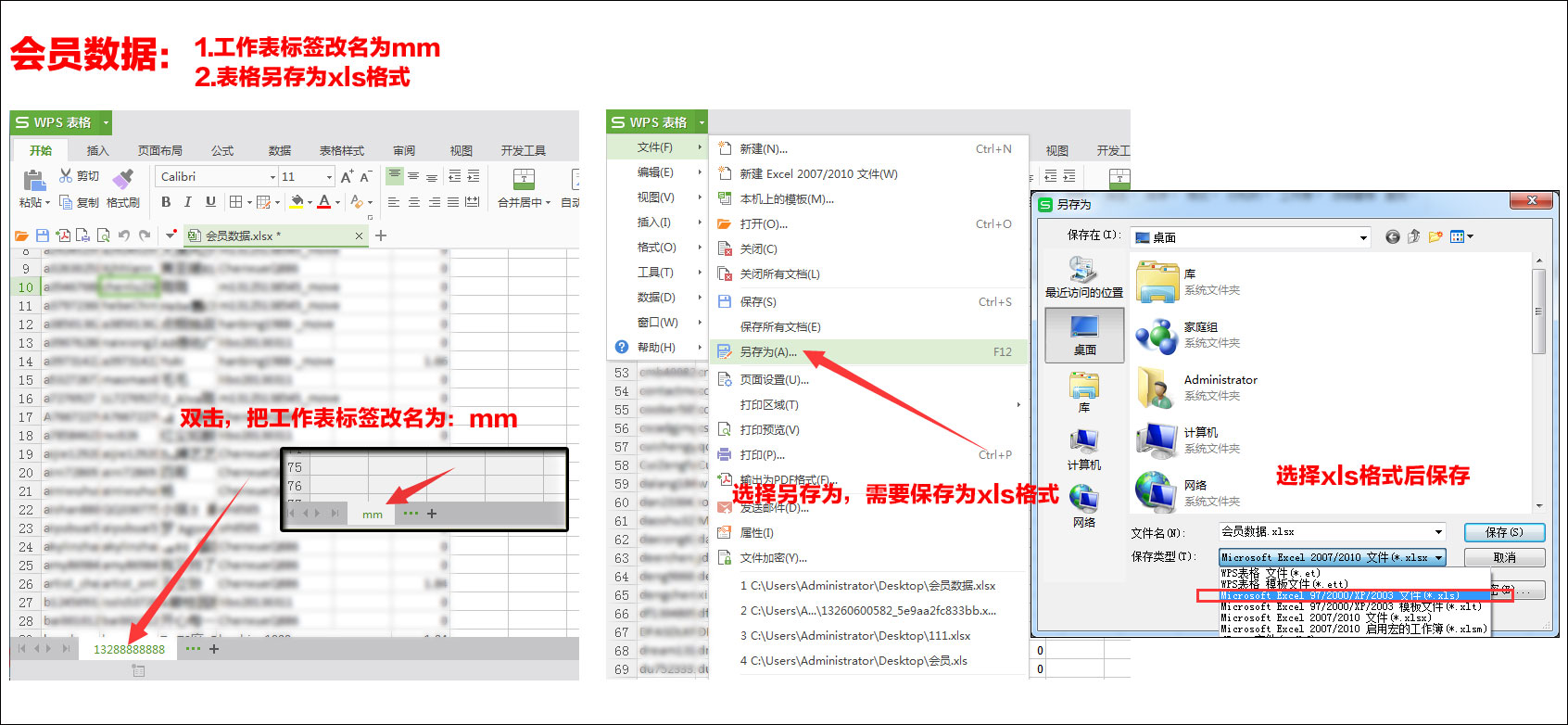
Task: Click the back arrow icon in the Save As dialog
Action: 1392,237
